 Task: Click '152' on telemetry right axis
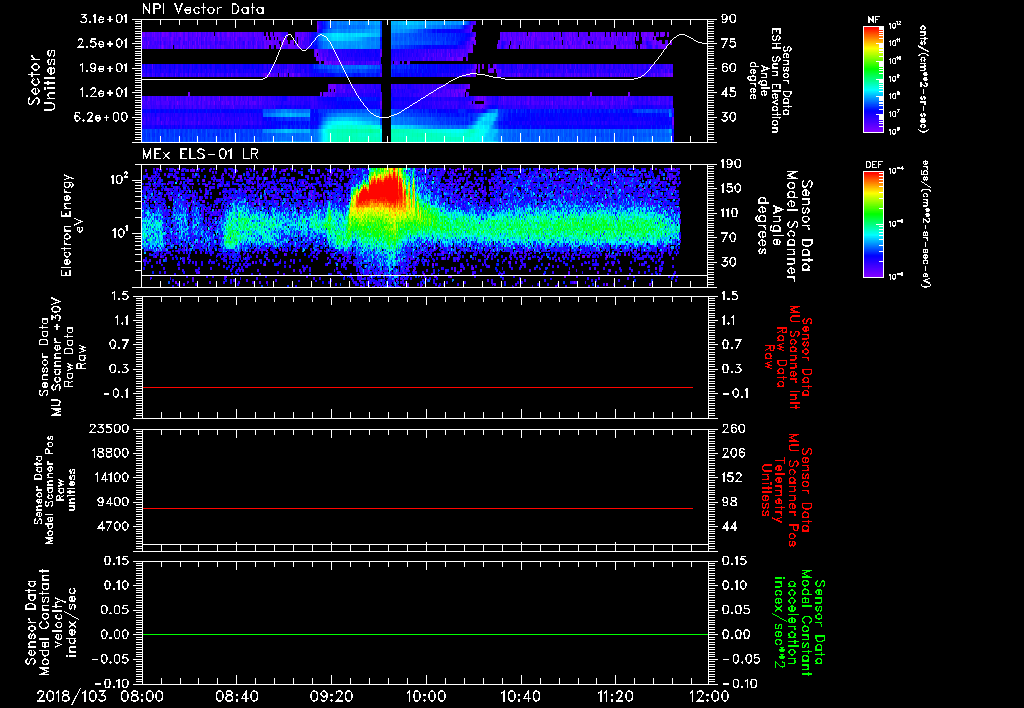733,477
